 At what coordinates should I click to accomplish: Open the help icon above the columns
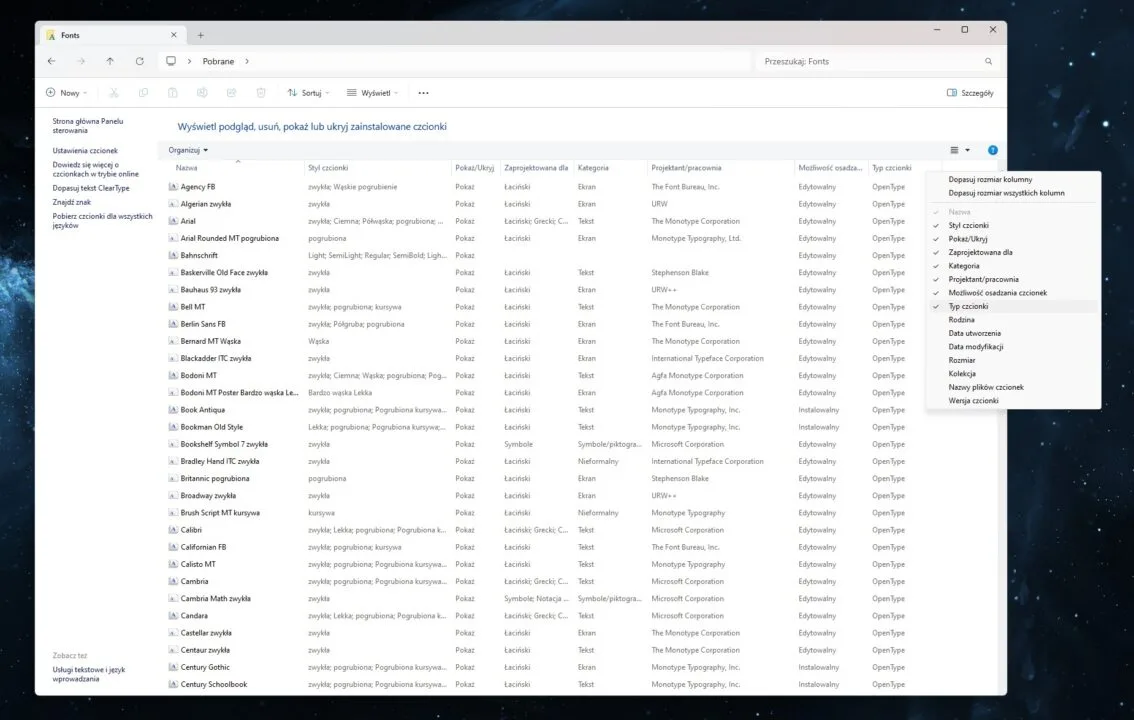(x=992, y=150)
